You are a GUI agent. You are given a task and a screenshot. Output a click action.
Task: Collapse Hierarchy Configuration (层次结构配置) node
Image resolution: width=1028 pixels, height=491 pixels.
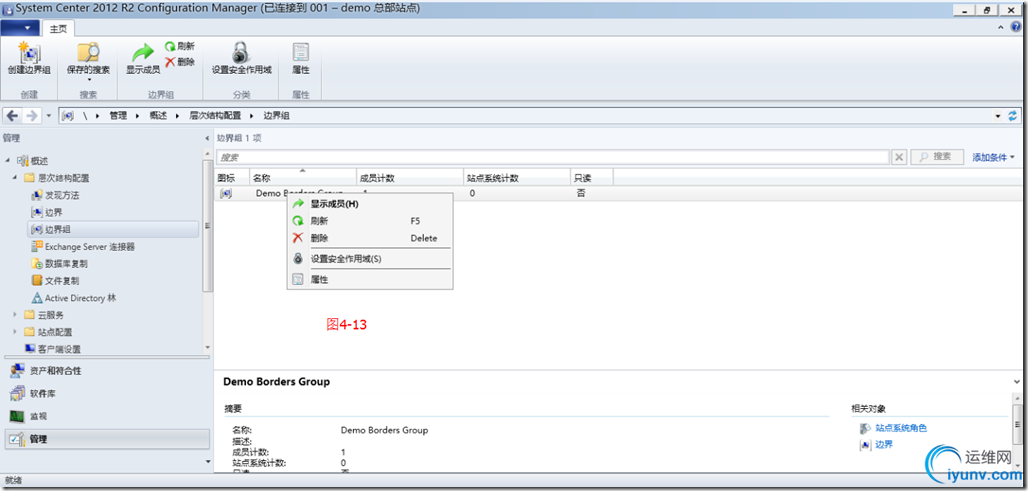(15, 178)
